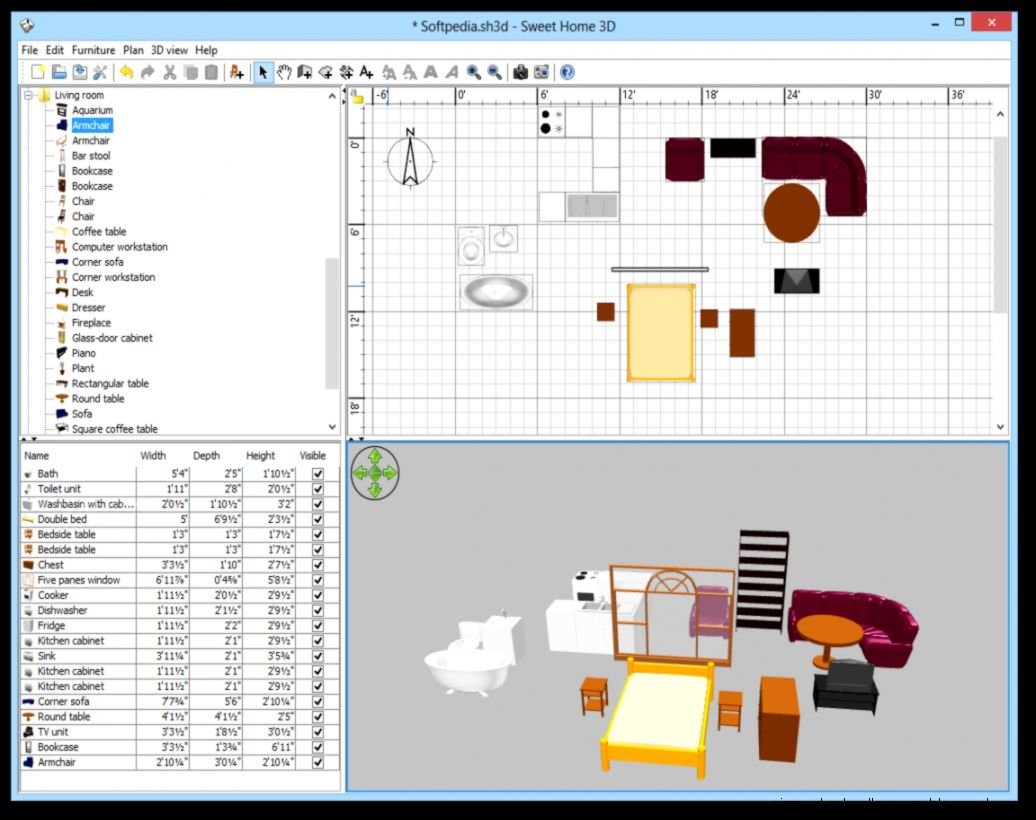Image resolution: width=1036 pixels, height=820 pixels.
Task: Click the Italic text style icon
Action: pyautogui.click(x=452, y=72)
